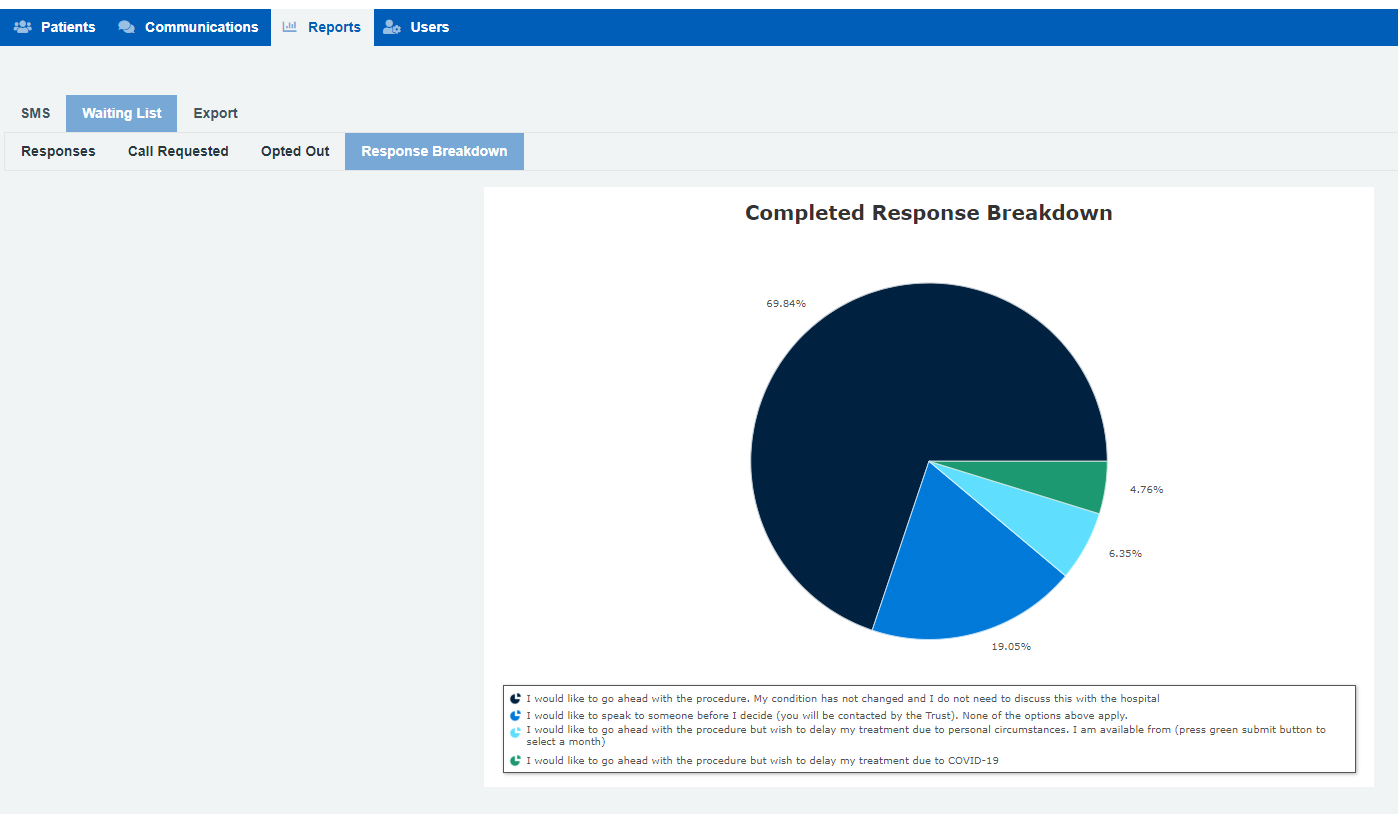Click the dark navy legend pie icon
Image resolution: width=1398 pixels, height=814 pixels.
pos(515,699)
